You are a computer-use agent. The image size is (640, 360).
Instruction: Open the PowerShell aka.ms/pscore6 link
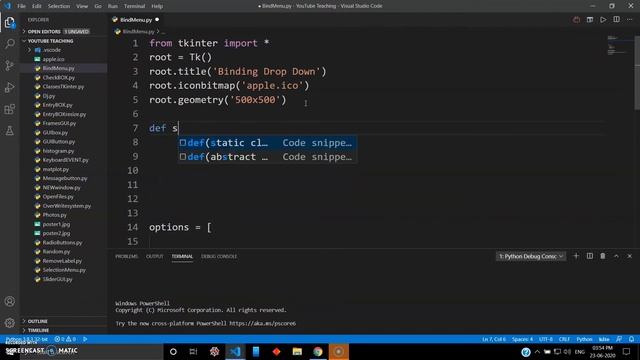click(262, 323)
